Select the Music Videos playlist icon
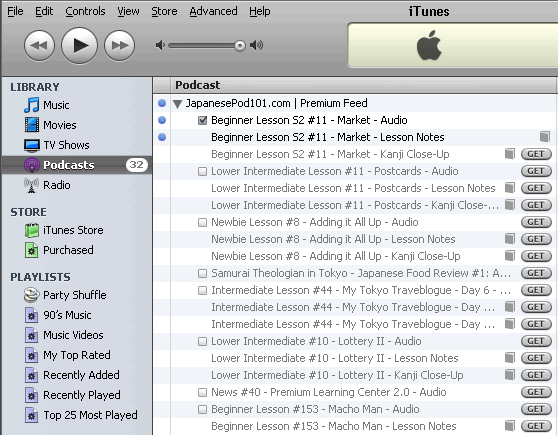Image resolution: width=558 pixels, height=435 pixels. [32, 335]
